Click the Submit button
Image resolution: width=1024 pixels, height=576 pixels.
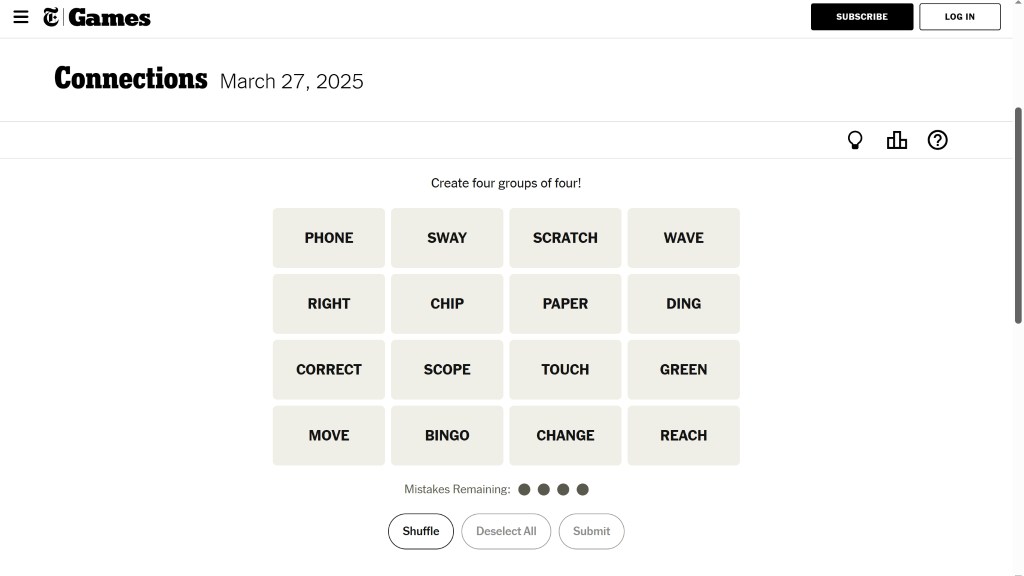pos(591,531)
